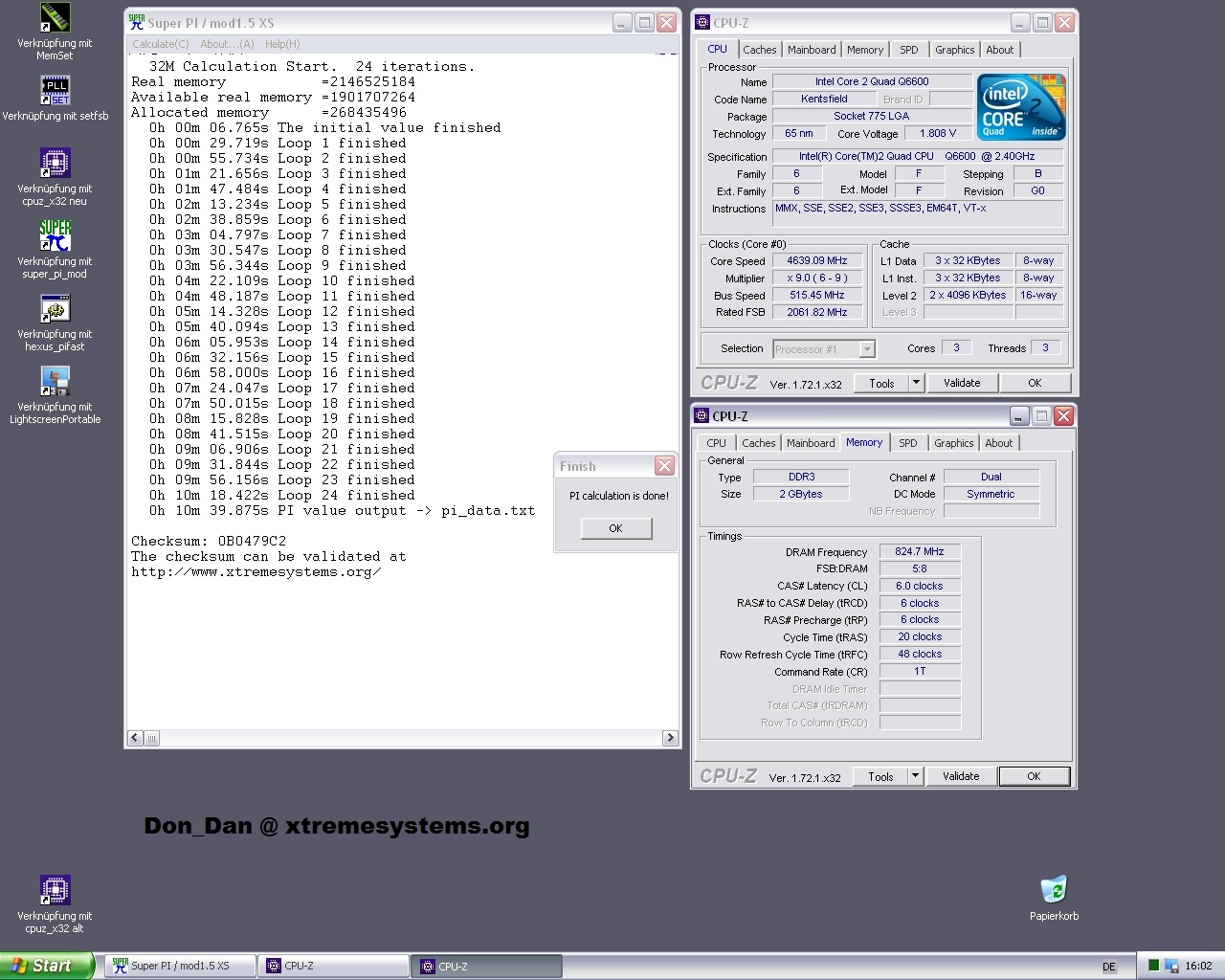Expand the Processor #1 selection dropdown
Image resolution: width=1225 pixels, height=980 pixels.
click(867, 349)
